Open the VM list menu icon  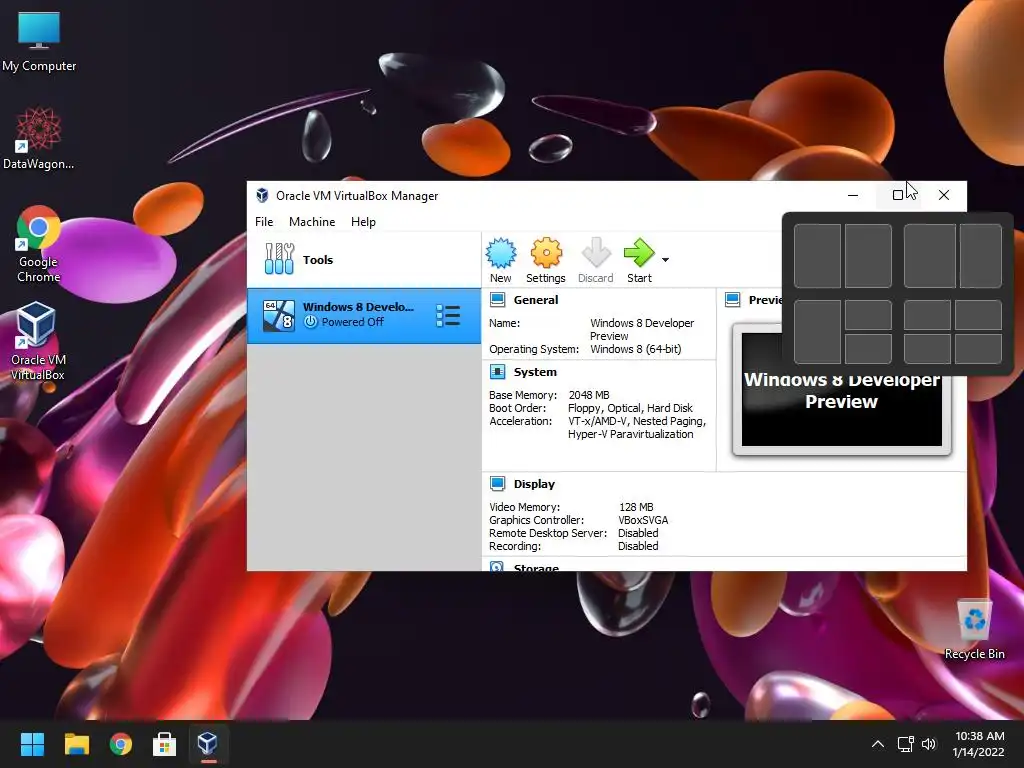(x=448, y=315)
